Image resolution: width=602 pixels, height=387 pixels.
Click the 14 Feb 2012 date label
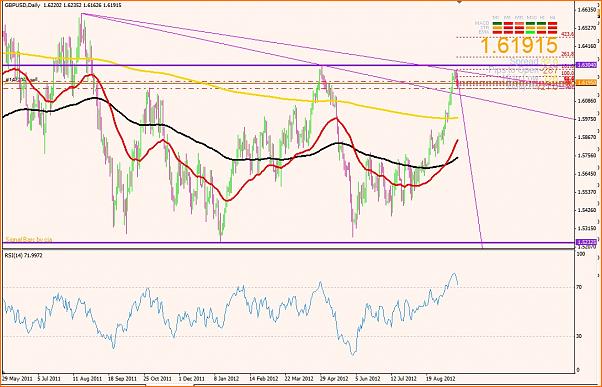pyautogui.click(x=263, y=378)
